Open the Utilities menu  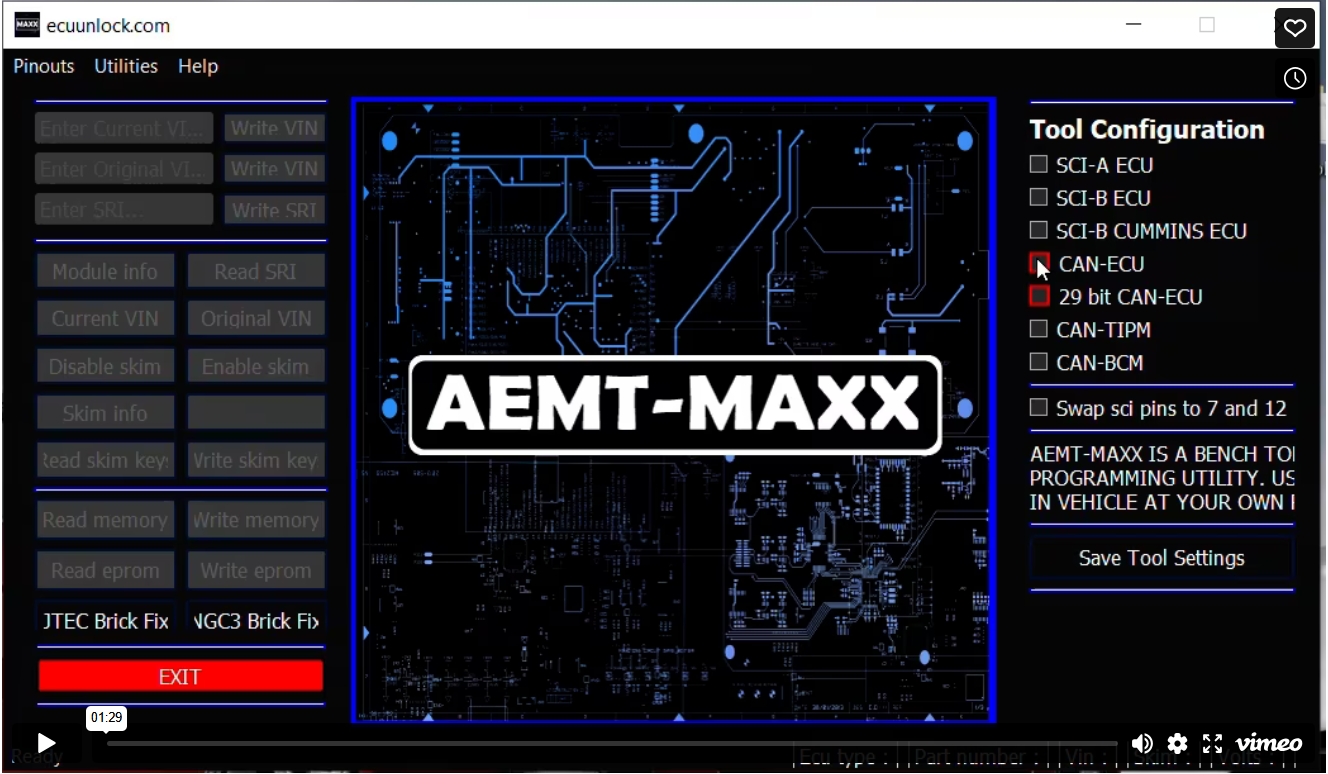(x=126, y=66)
